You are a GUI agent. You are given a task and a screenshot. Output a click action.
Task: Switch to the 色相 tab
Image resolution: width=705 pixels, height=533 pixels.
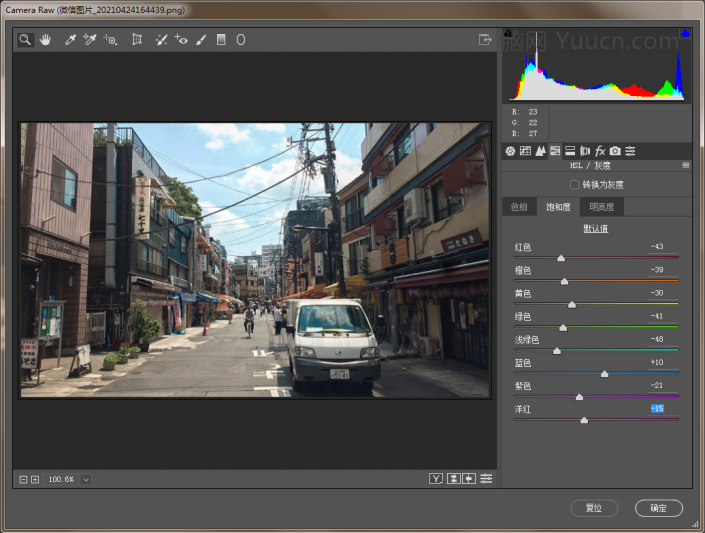[519, 207]
